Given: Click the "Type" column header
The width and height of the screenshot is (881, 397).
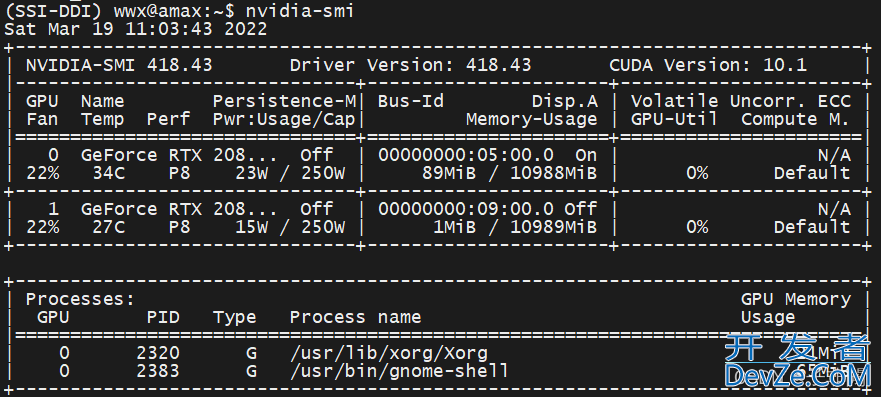Looking at the screenshot, I should (234, 317).
